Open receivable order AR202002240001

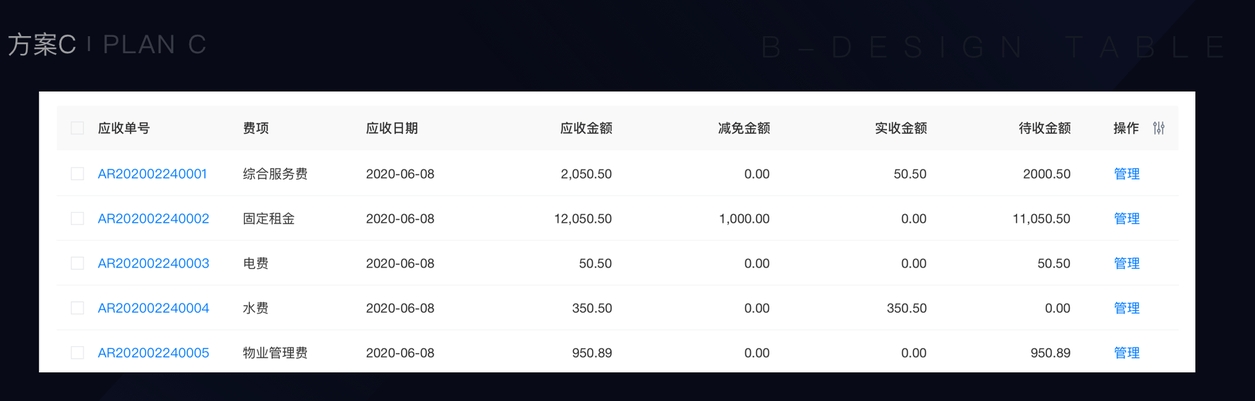pos(153,174)
